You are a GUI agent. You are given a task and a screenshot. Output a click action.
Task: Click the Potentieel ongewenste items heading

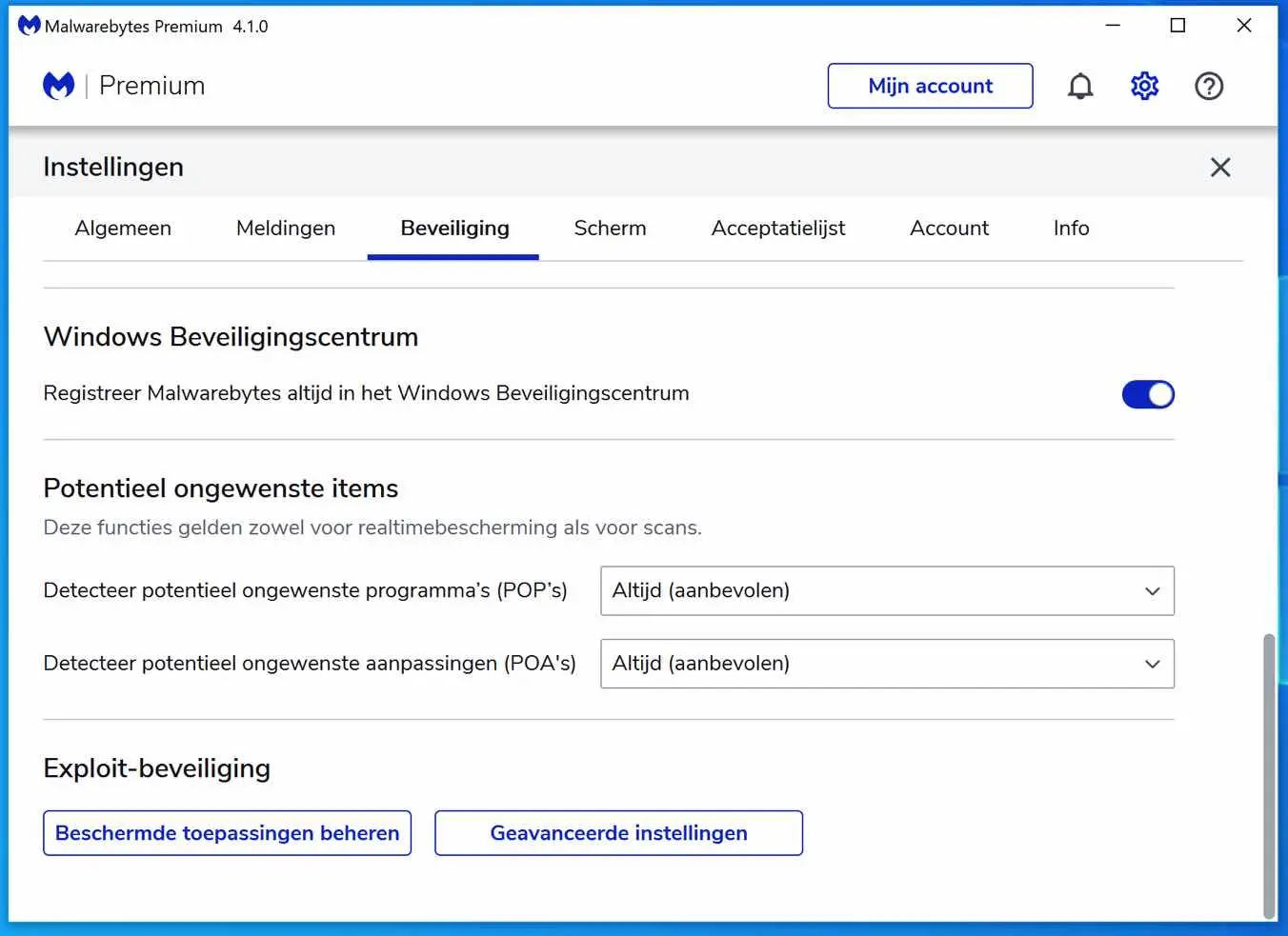pyautogui.click(x=220, y=488)
